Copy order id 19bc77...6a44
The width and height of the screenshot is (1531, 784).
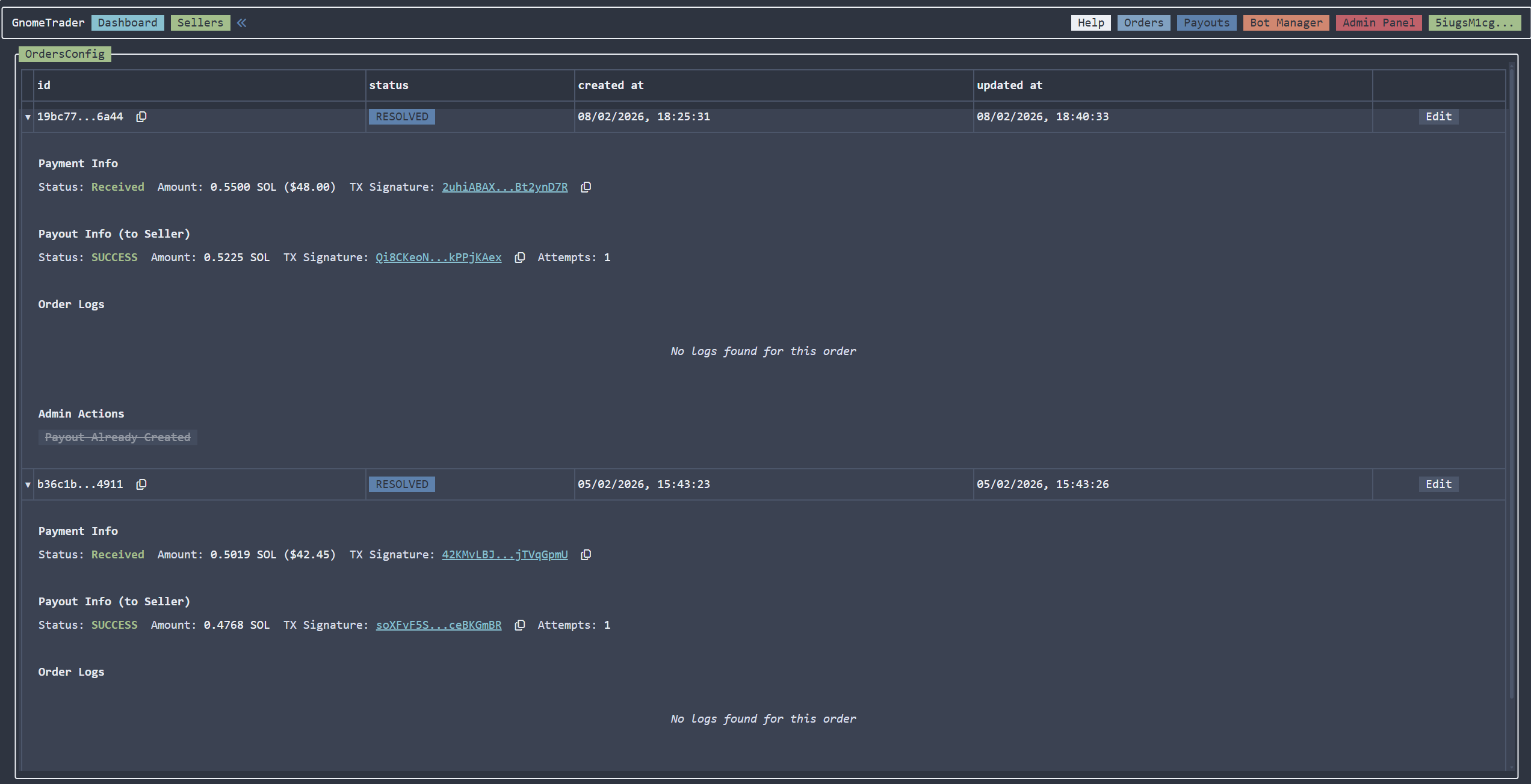[x=141, y=117]
